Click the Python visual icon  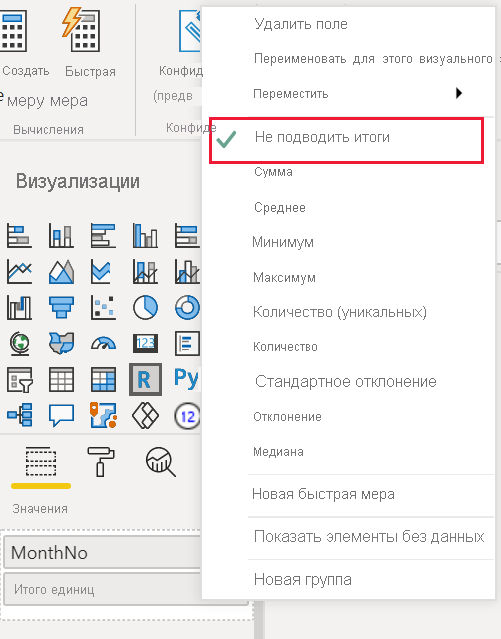pyautogui.click(x=187, y=379)
